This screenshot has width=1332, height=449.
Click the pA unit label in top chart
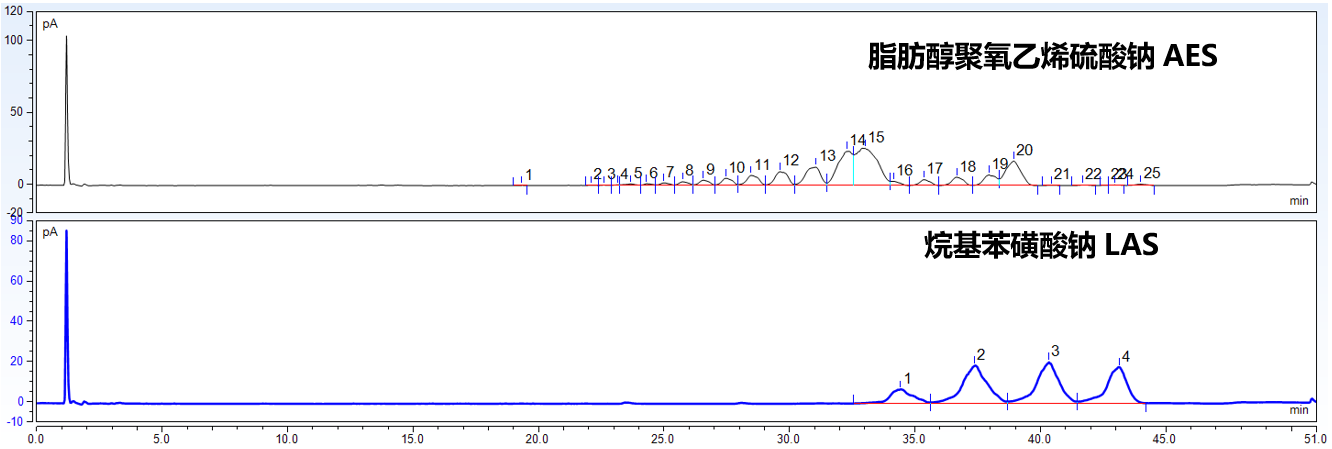click(50, 23)
